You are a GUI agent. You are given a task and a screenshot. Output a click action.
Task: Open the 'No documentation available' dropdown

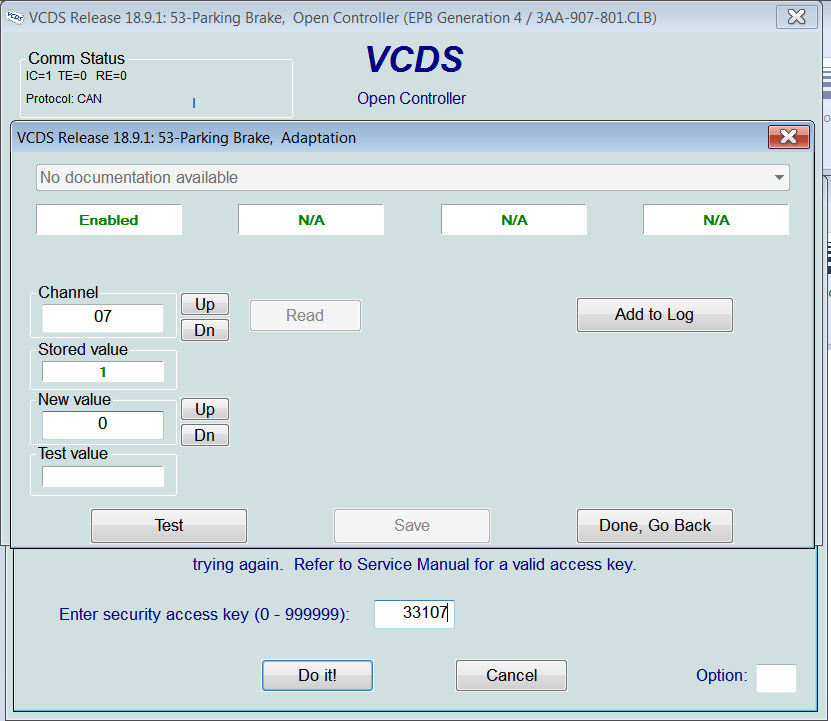[x=412, y=178]
